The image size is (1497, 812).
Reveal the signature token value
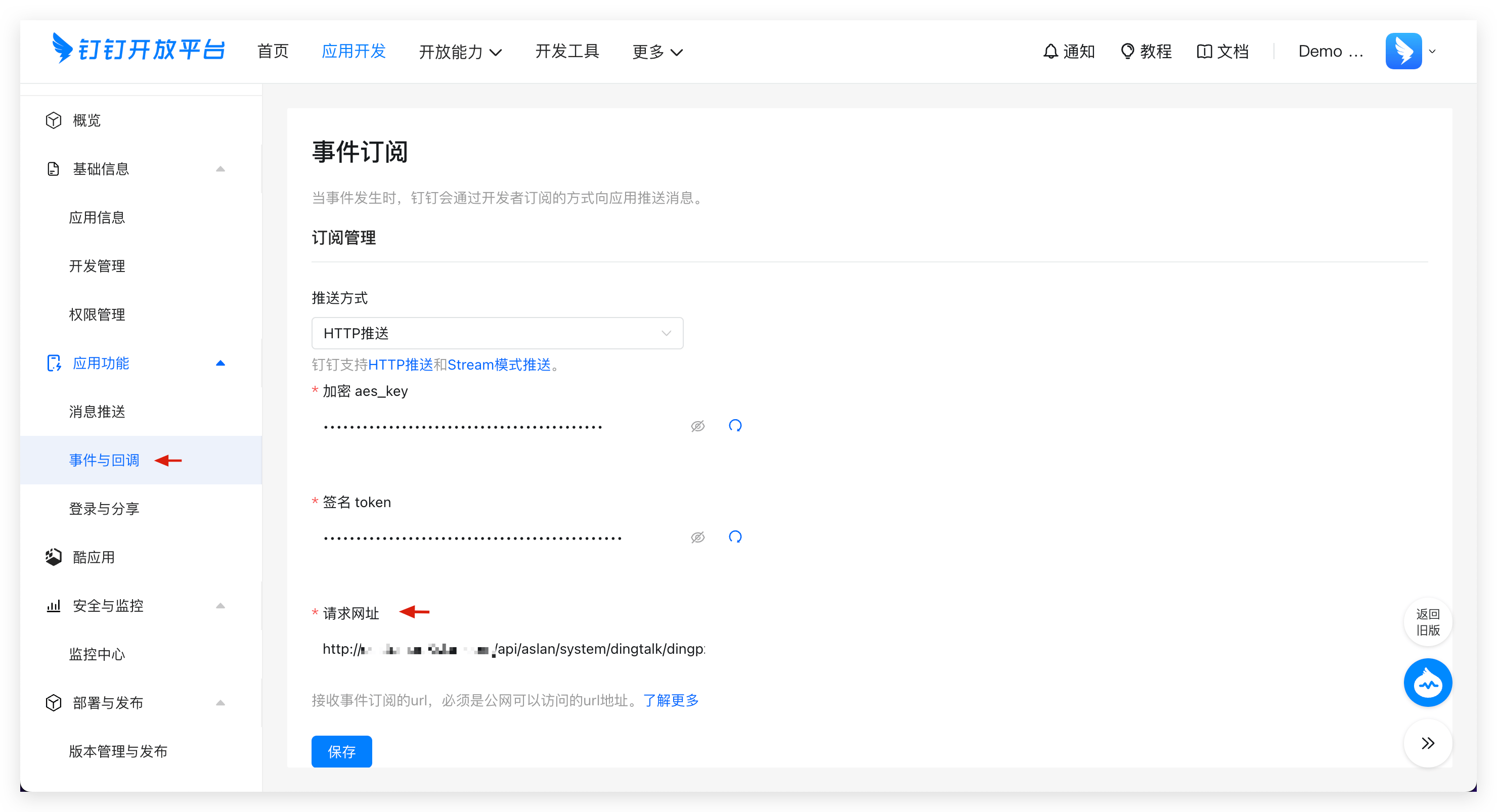coord(697,537)
